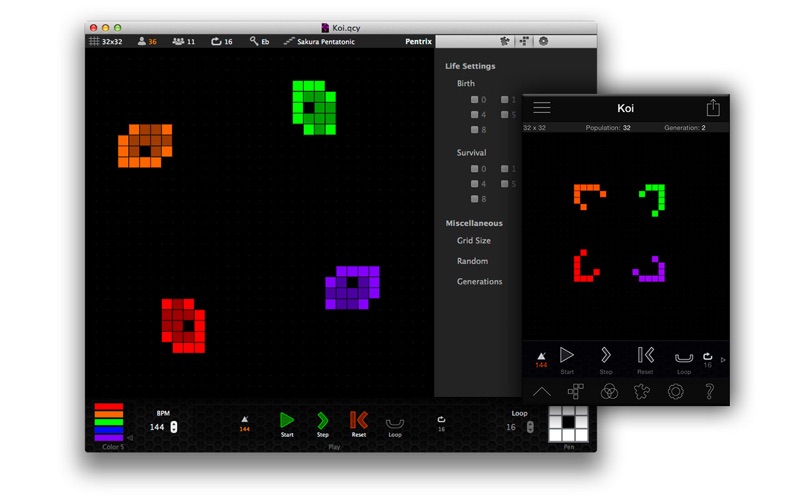The width and height of the screenshot is (800, 500).
Task: Click the green Start play icon in desktop toolbar
Action: coord(287,420)
